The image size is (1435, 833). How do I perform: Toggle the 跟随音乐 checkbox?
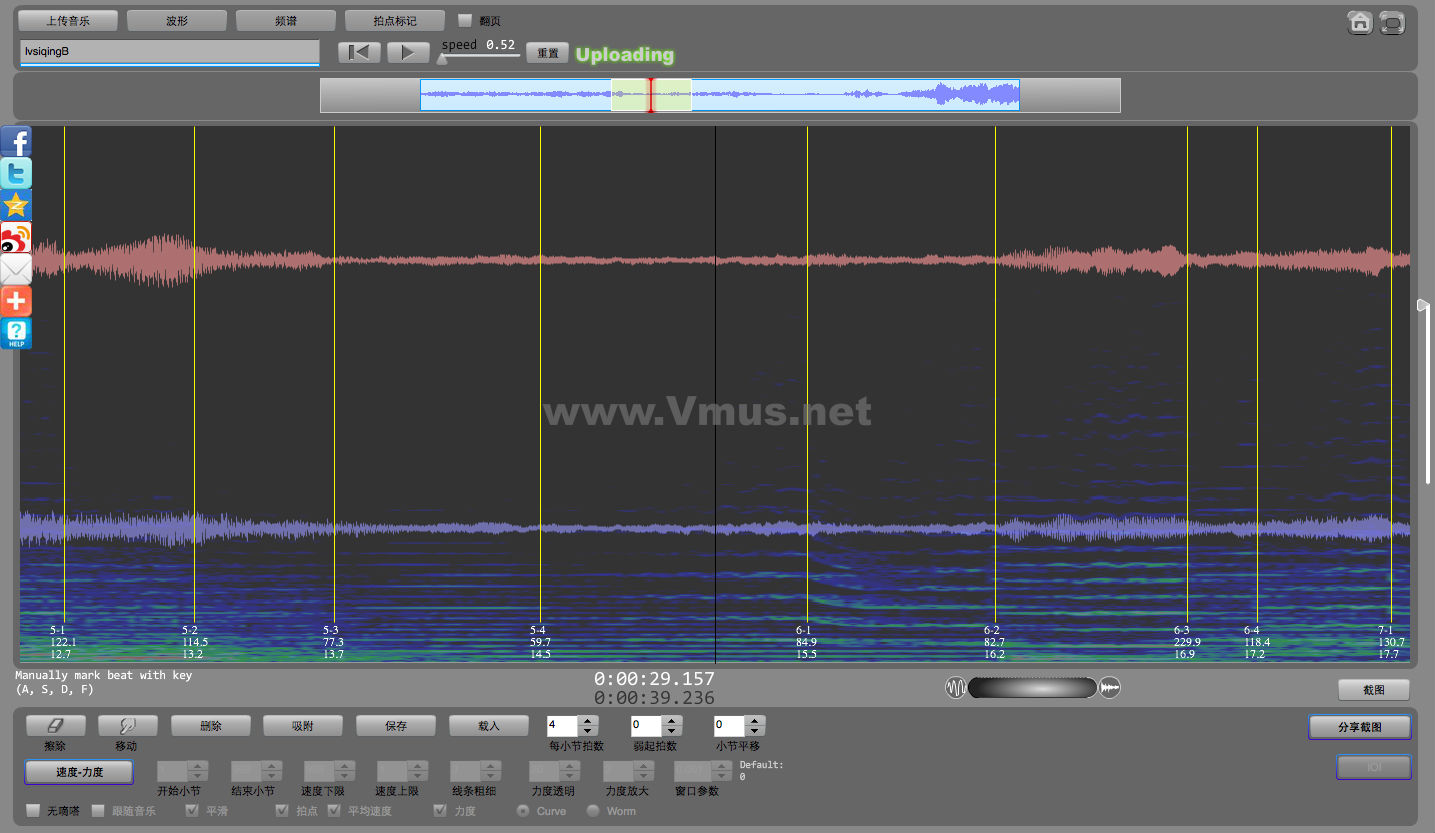click(x=98, y=810)
